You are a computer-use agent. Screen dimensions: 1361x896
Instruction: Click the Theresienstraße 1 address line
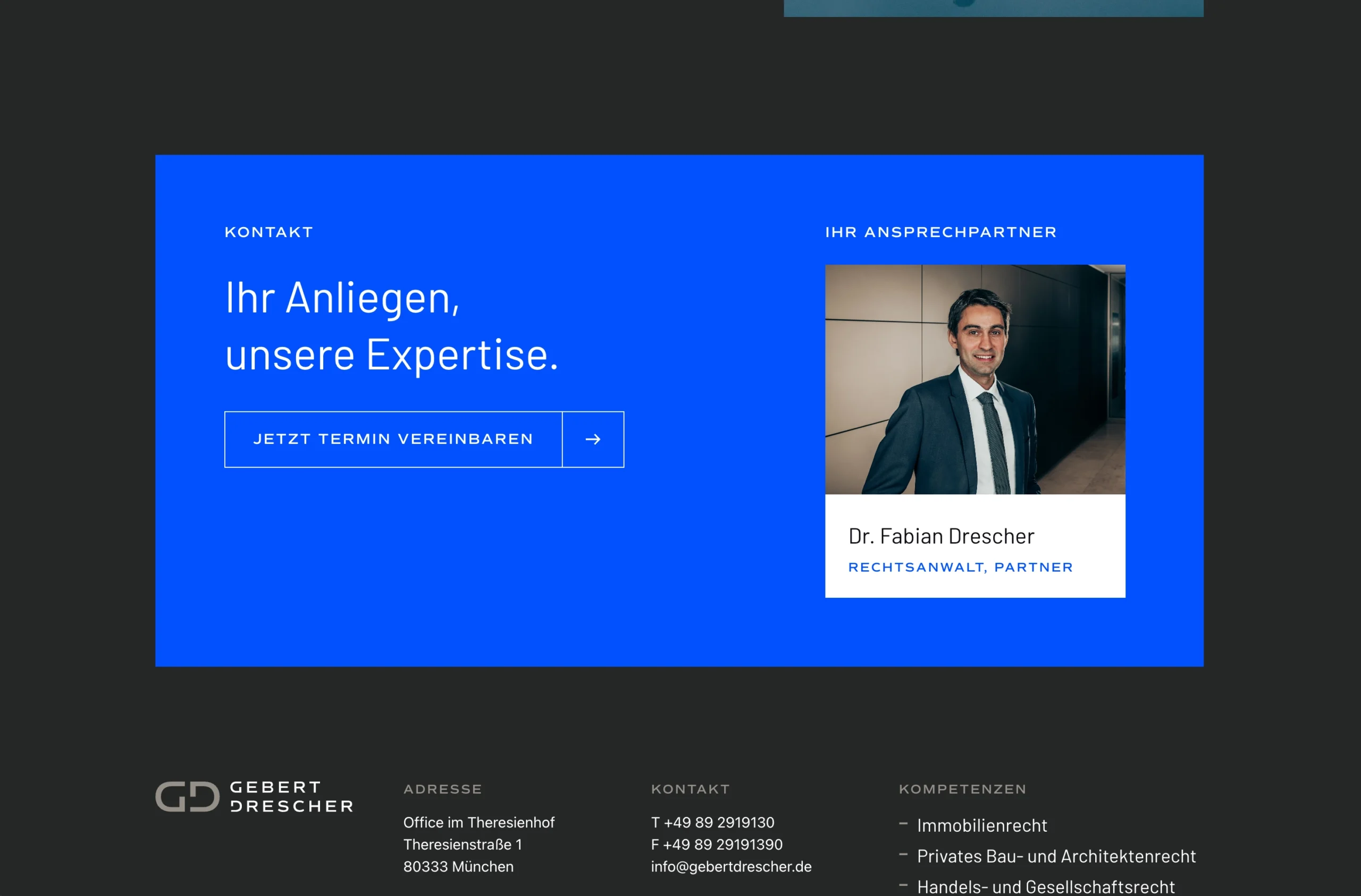coord(463,844)
